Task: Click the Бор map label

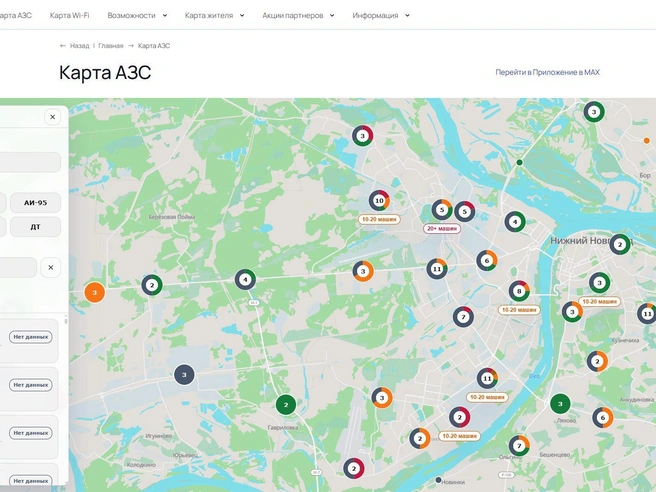Action: (x=645, y=176)
